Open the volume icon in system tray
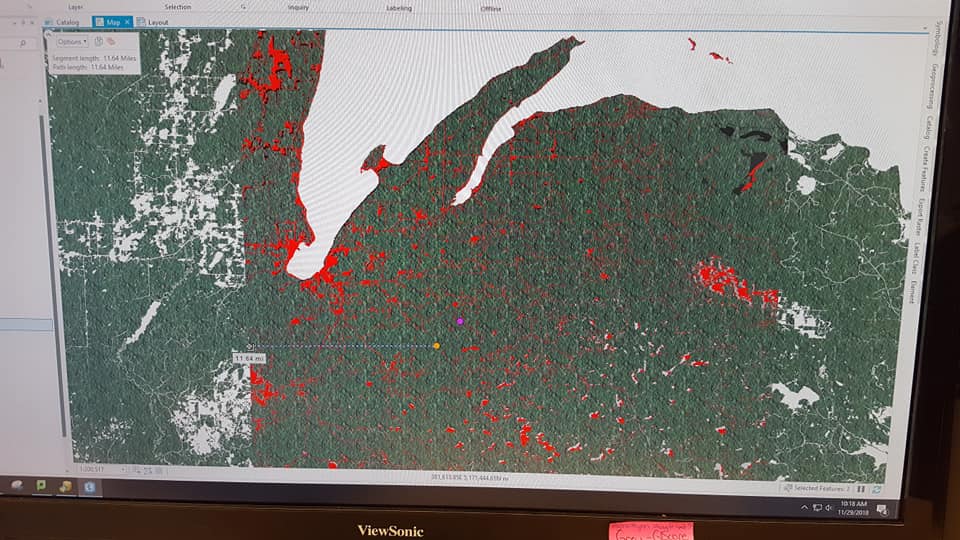960x540 pixels. coord(828,508)
